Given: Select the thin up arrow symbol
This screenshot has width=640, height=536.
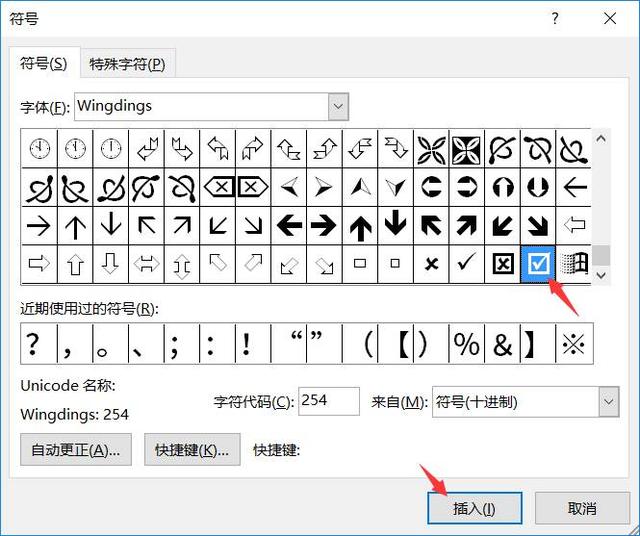Looking at the screenshot, I should [75, 225].
